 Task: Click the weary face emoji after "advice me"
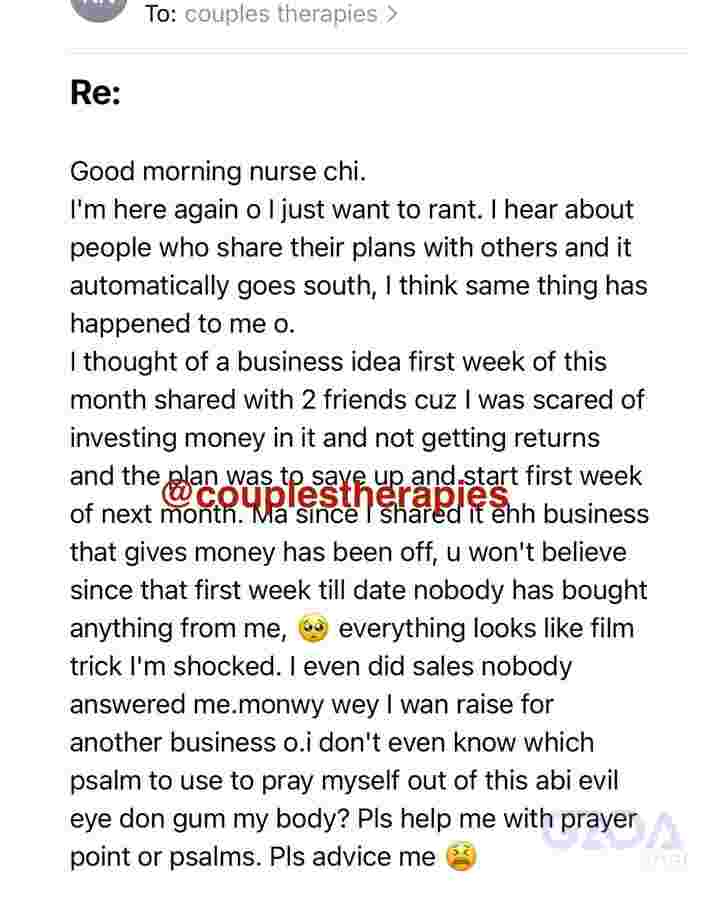coord(461,857)
